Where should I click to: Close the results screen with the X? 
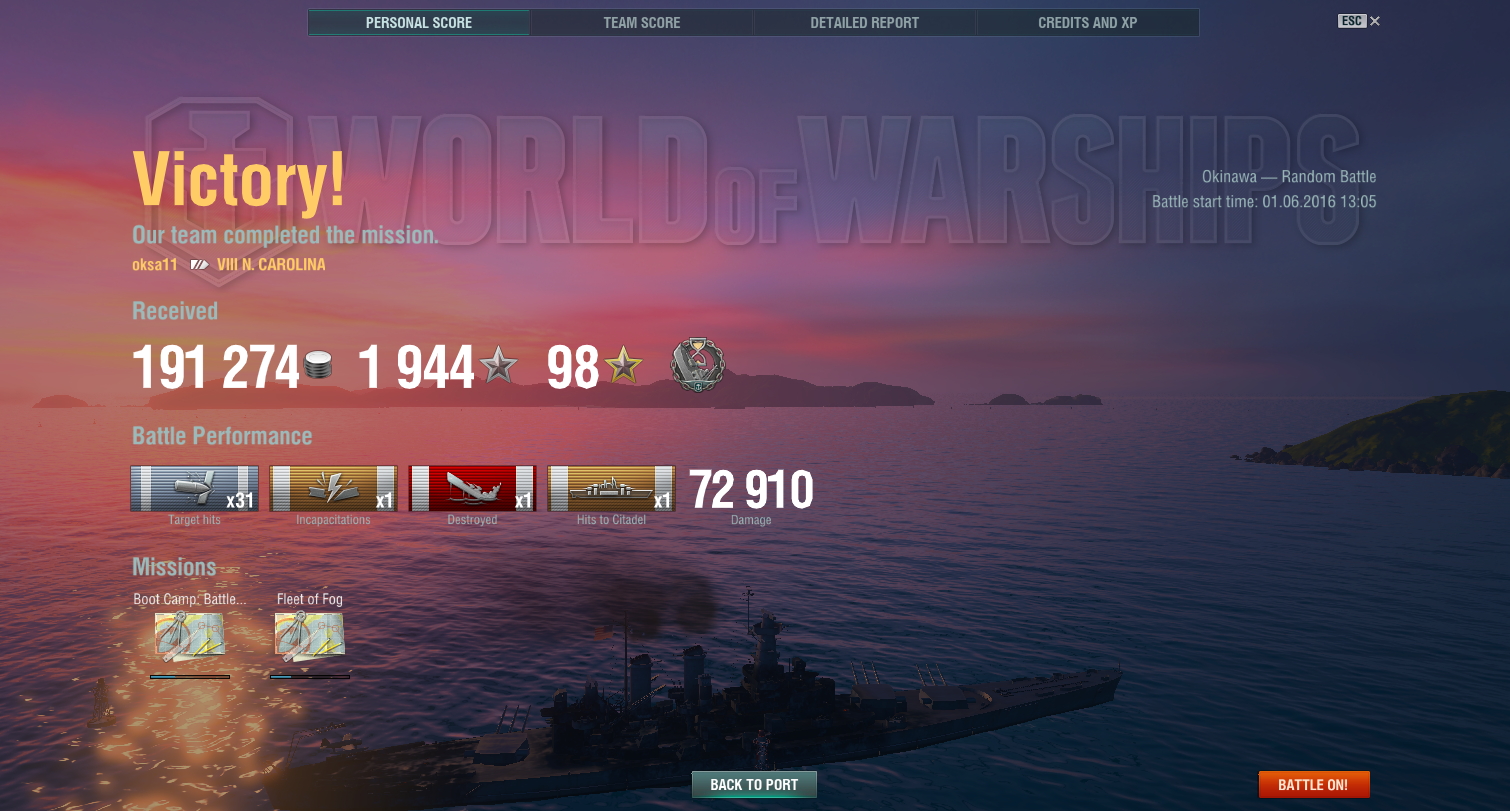tap(1375, 20)
